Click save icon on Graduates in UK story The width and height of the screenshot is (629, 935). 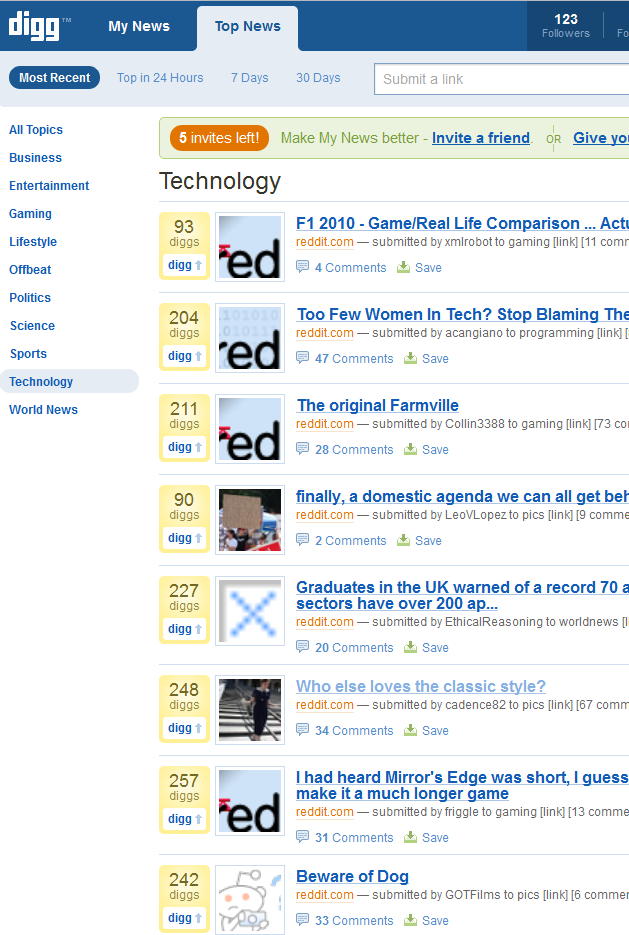411,647
